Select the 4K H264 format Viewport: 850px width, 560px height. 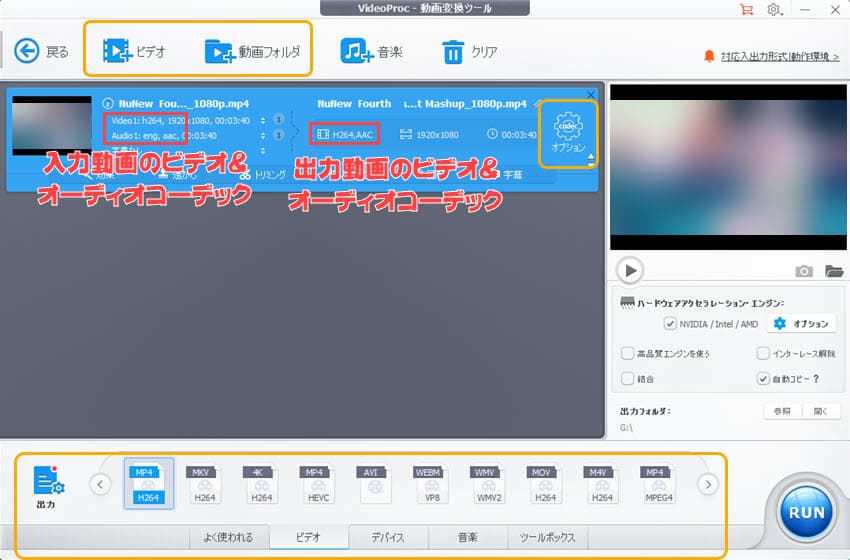261,484
